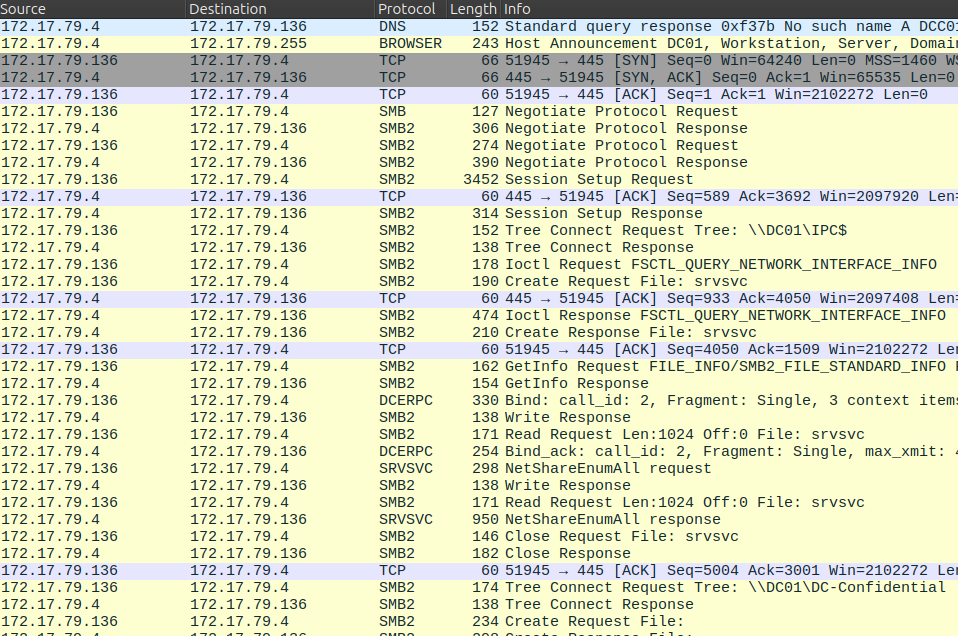
Task: Click the Protocol column header
Action: pyautogui.click(x=408, y=9)
